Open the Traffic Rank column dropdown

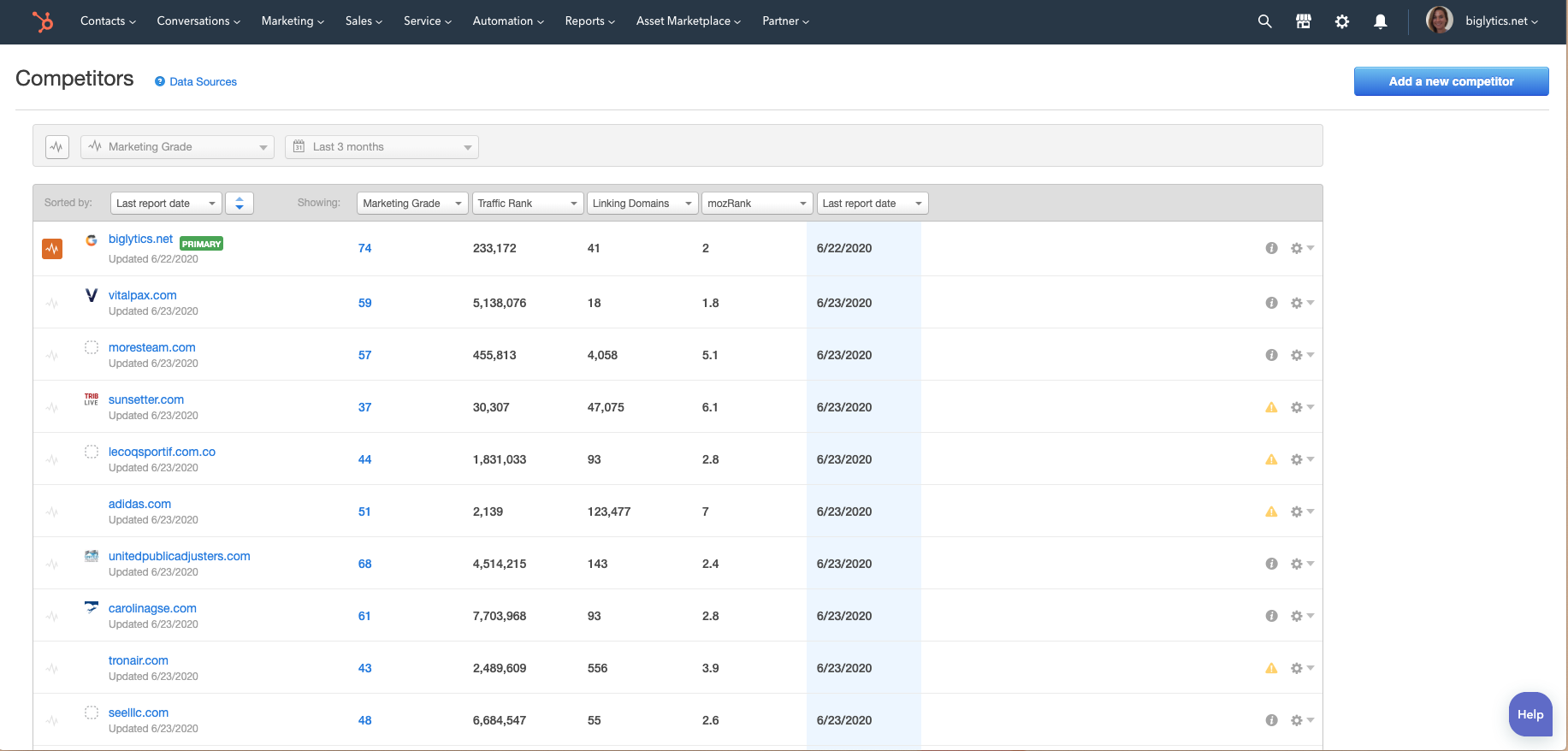527,203
